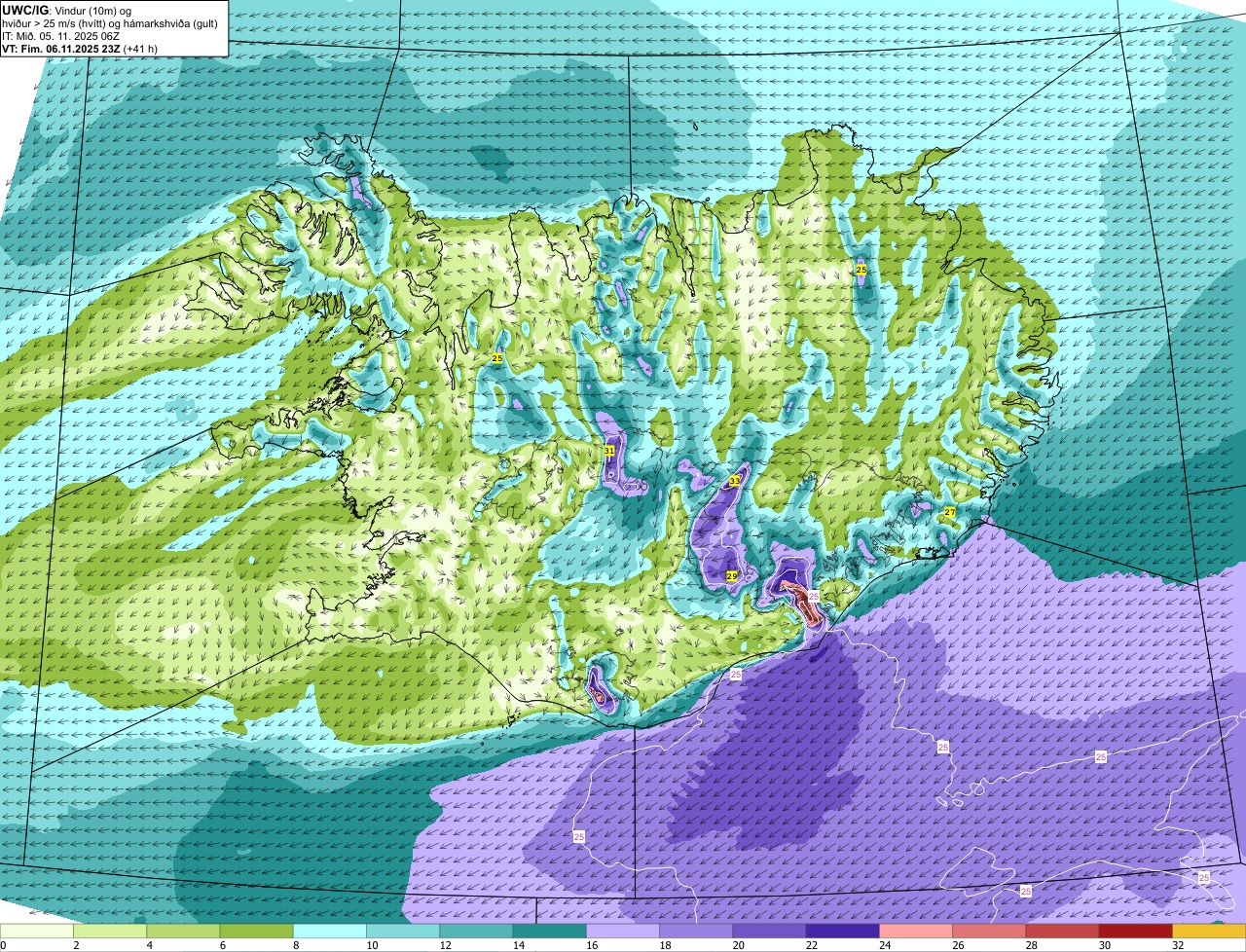Click the legend tick label '6'
1246x952 pixels.
pyautogui.click(x=222, y=945)
